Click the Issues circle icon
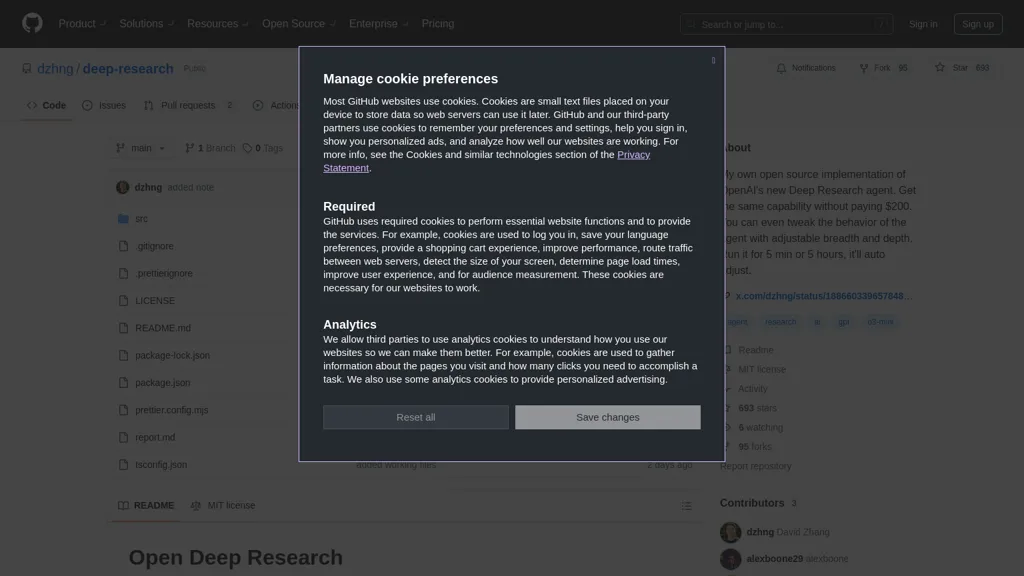Viewport: 1024px width, 576px height. (x=87, y=105)
